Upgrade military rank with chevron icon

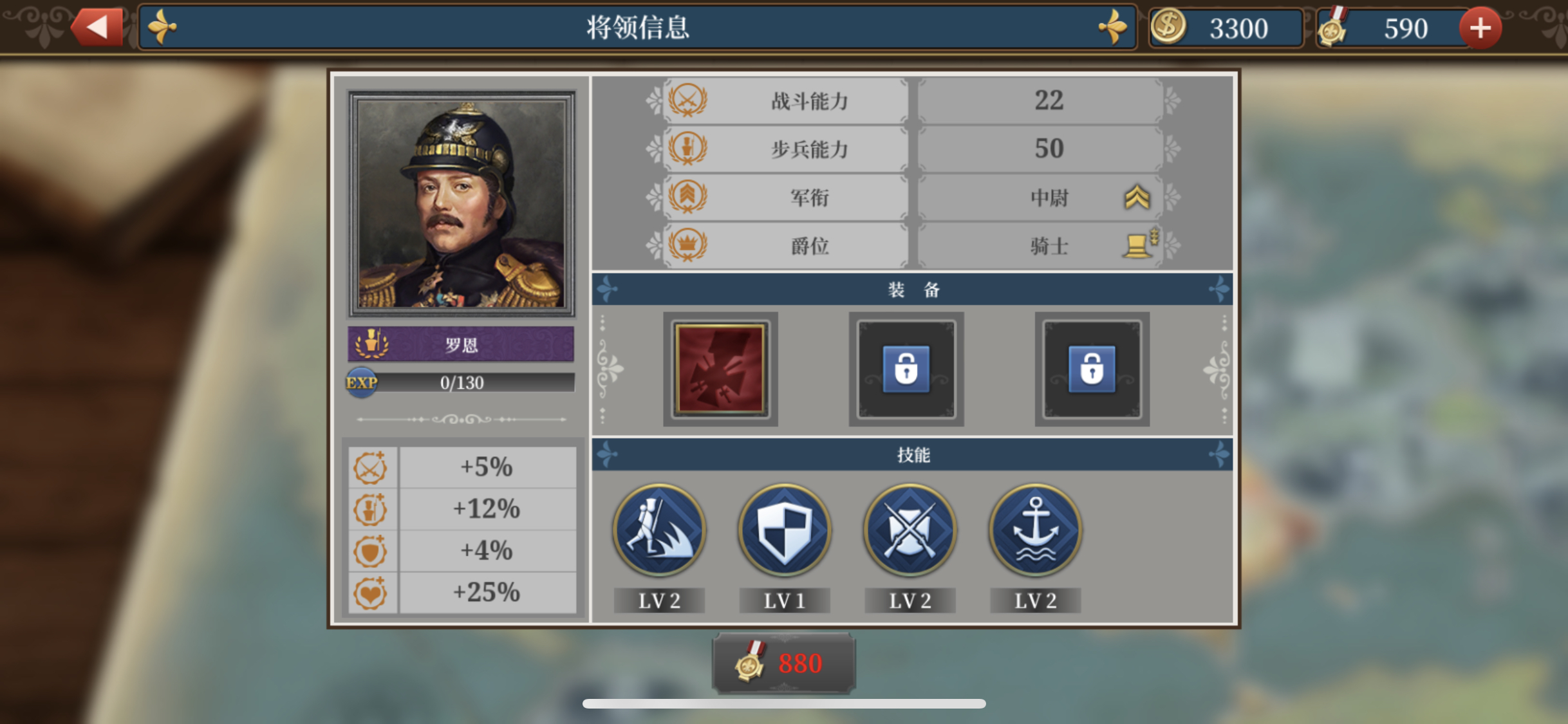[1137, 197]
